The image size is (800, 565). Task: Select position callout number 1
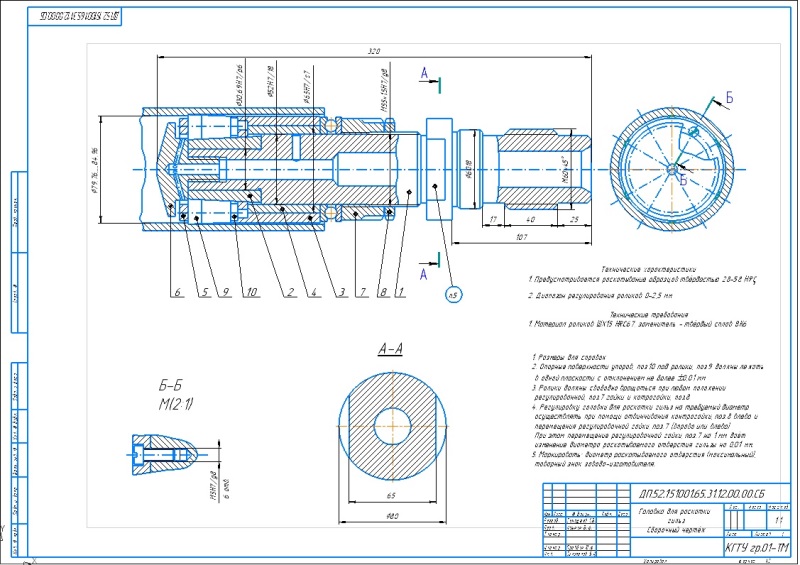click(401, 292)
